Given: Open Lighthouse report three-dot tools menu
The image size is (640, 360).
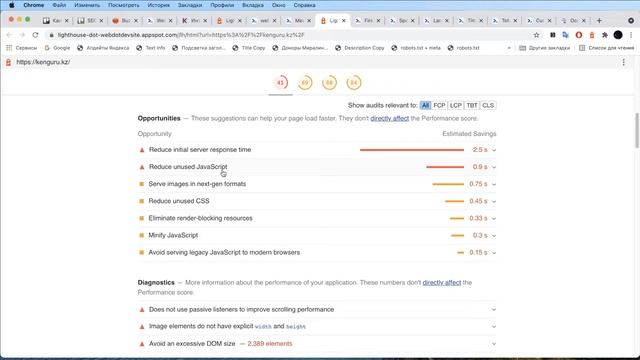Looking at the screenshot, I should tap(623, 62).
